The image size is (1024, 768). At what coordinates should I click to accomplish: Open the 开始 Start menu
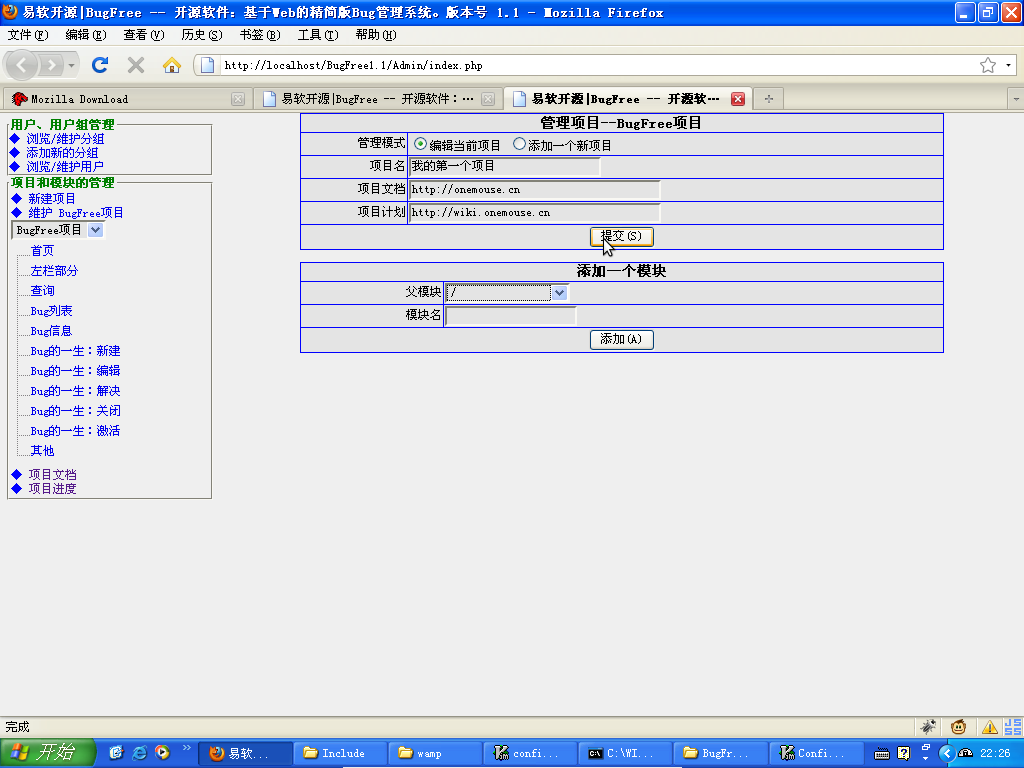tap(48, 752)
